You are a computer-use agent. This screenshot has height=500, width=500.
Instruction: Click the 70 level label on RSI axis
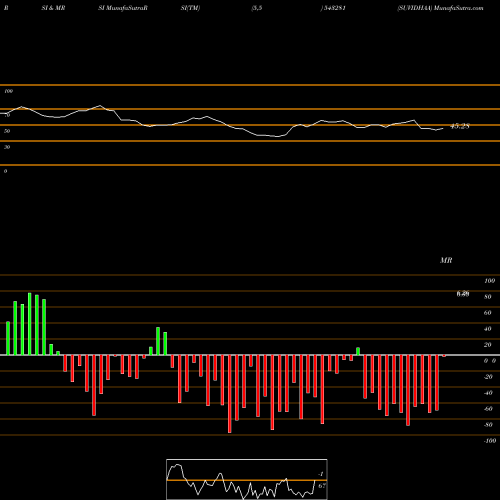pos(7,115)
